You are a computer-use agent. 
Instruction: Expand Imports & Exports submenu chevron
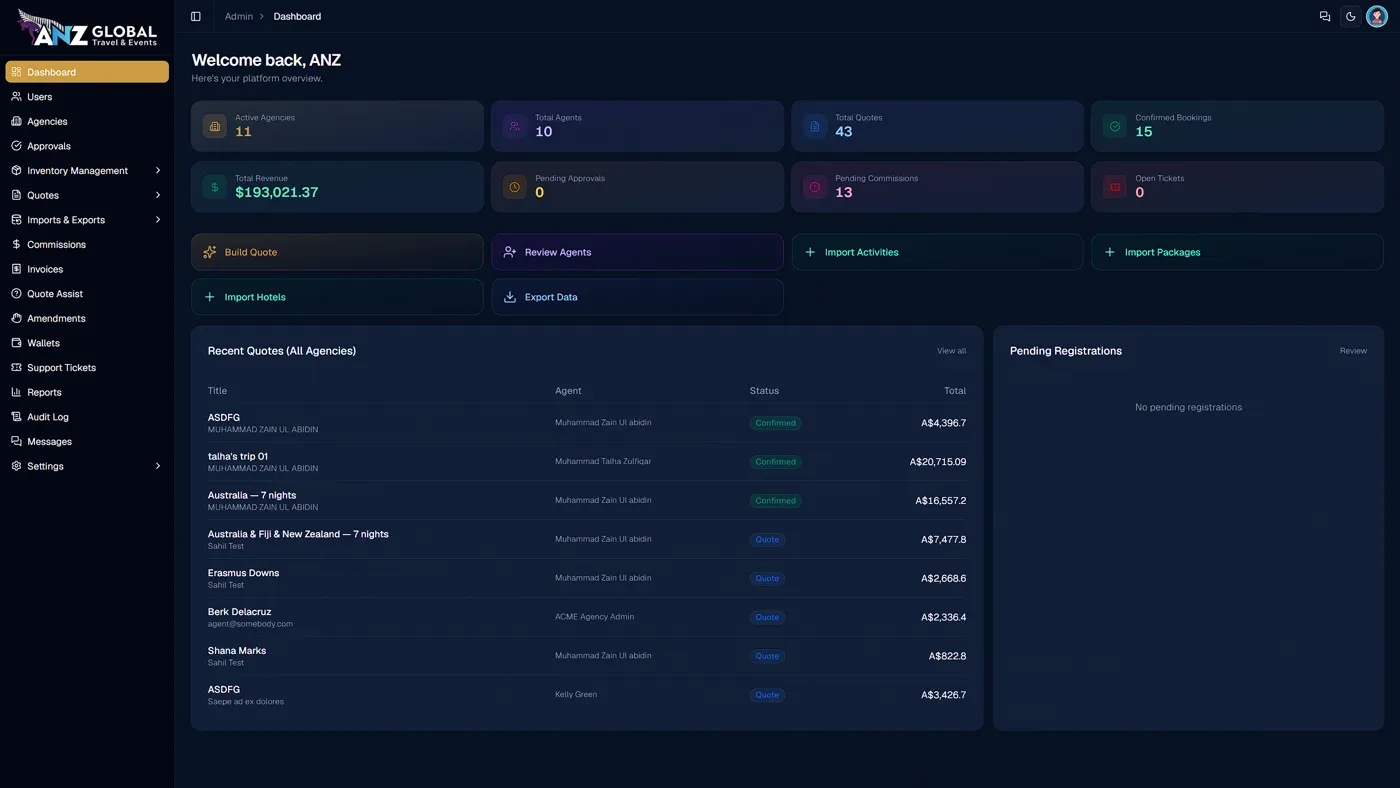[x=158, y=220]
